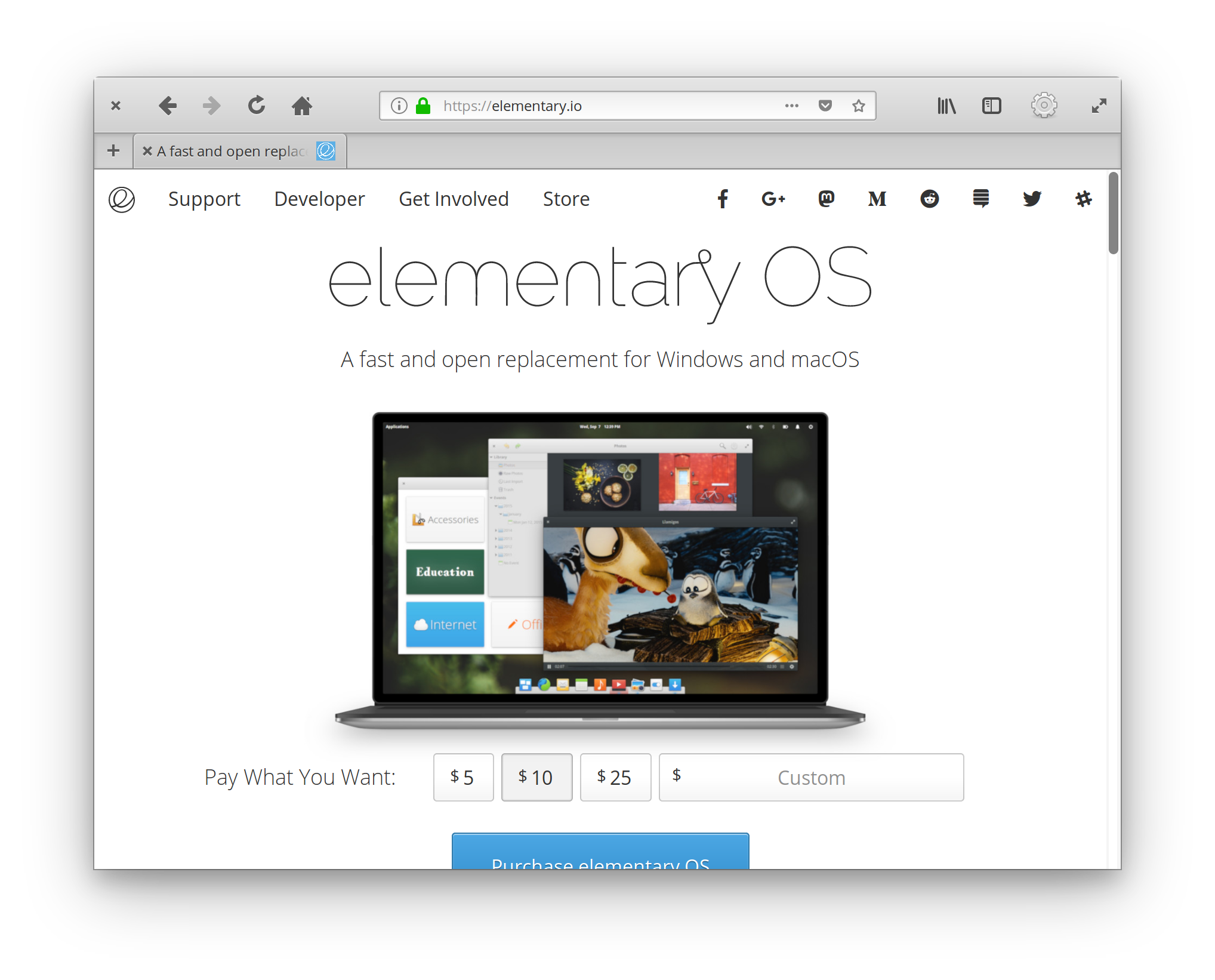
Task: Open the Medium social icon
Action: pyautogui.click(x=877, y=197)
